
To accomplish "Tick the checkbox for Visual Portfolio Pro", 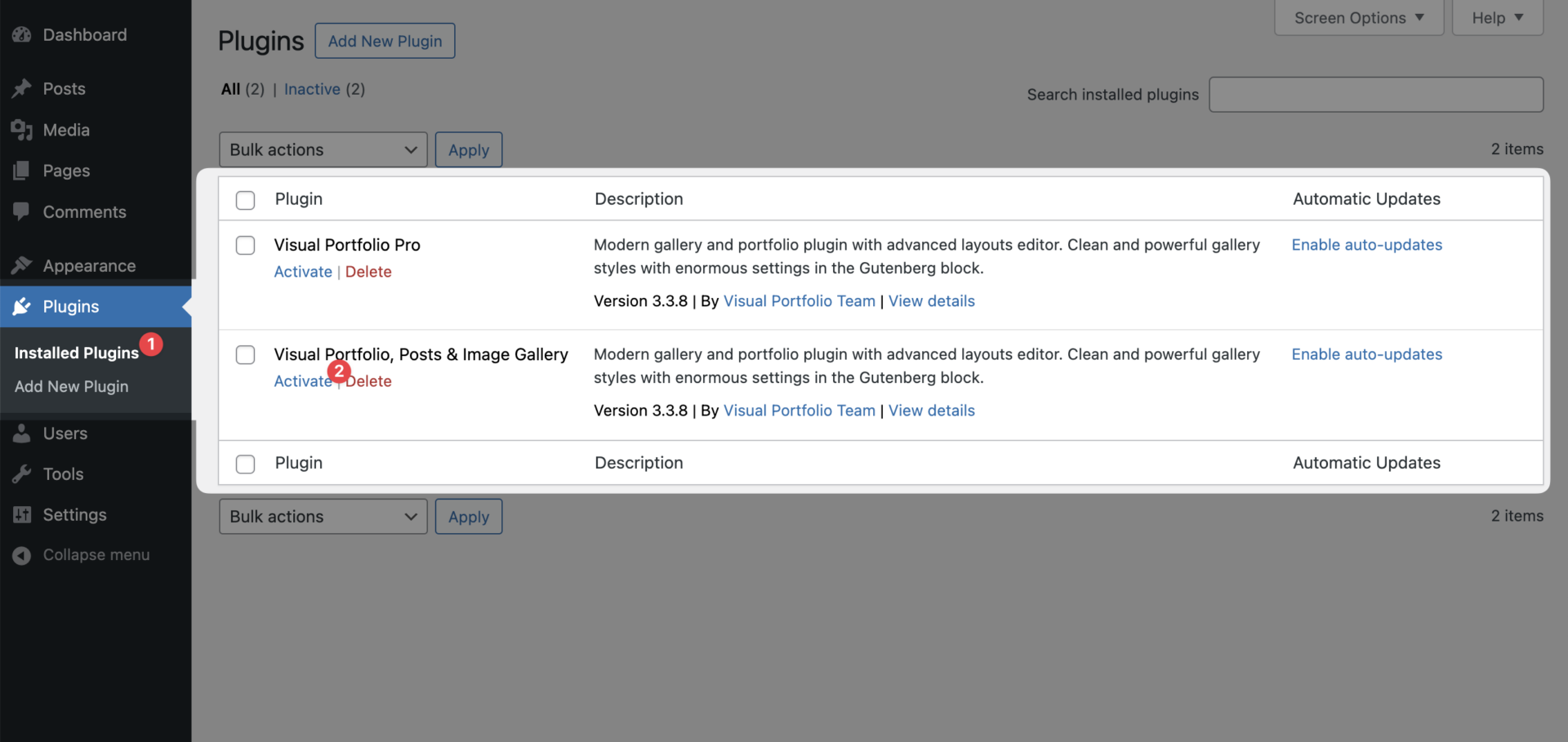I will click(x=245, y=245).
